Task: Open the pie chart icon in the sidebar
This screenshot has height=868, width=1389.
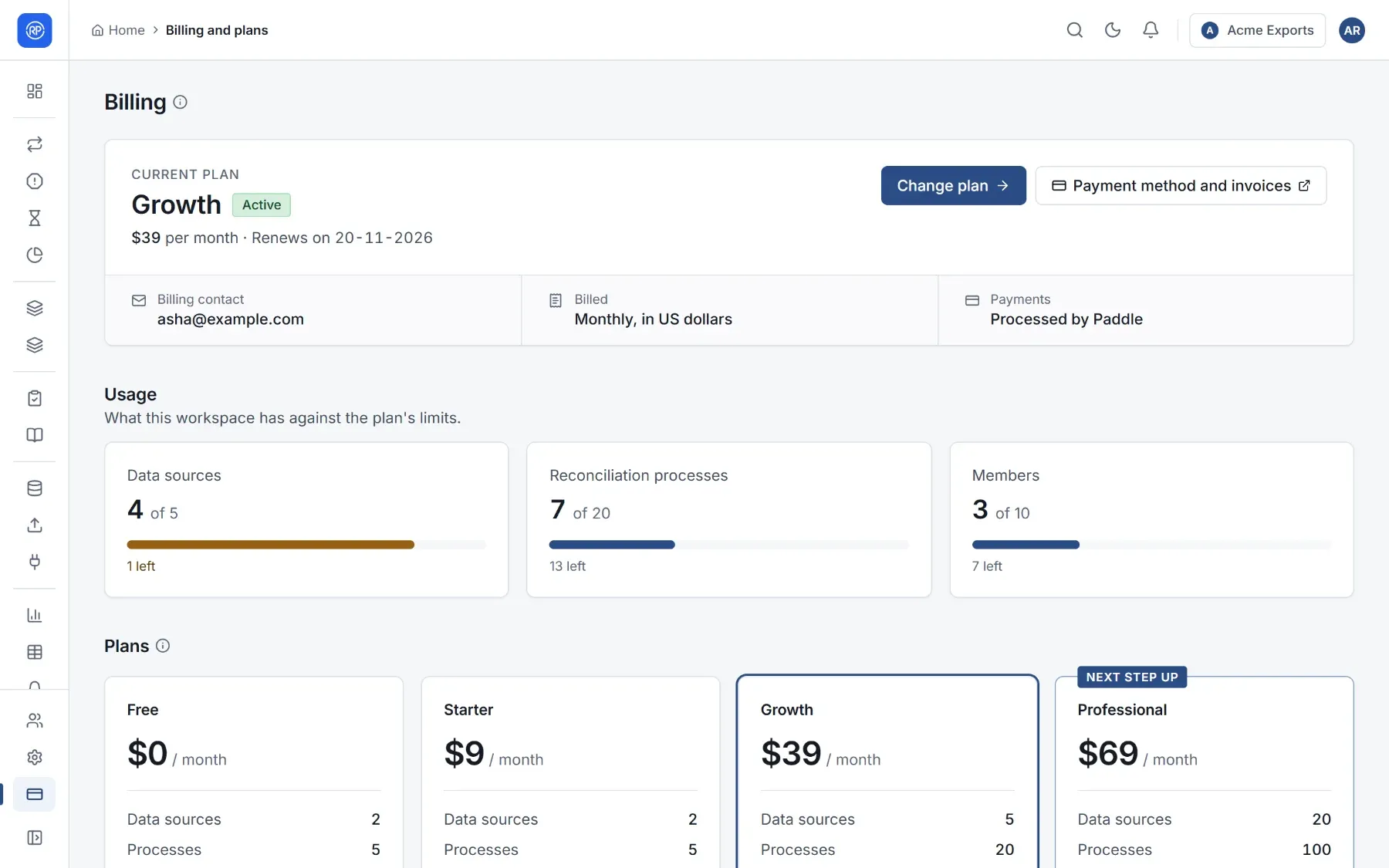Action: tap(35, 255)
